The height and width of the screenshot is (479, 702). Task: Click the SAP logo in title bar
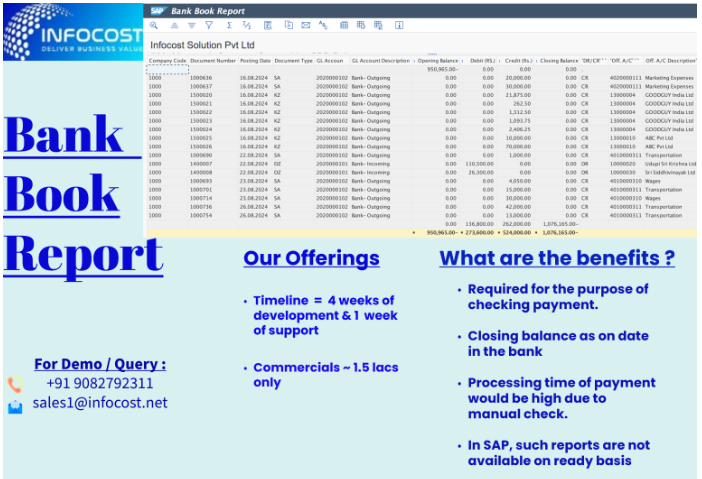coord(158,11)
